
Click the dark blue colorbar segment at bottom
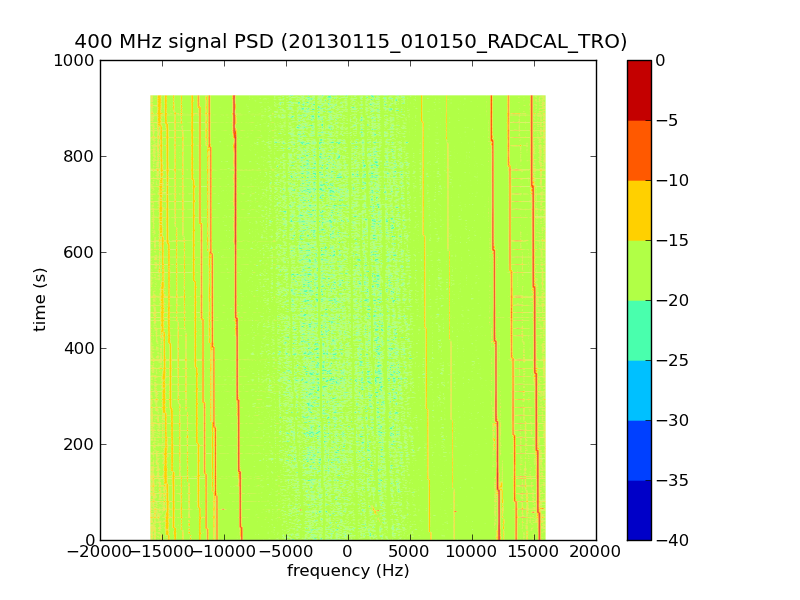[x=639, y=510]
